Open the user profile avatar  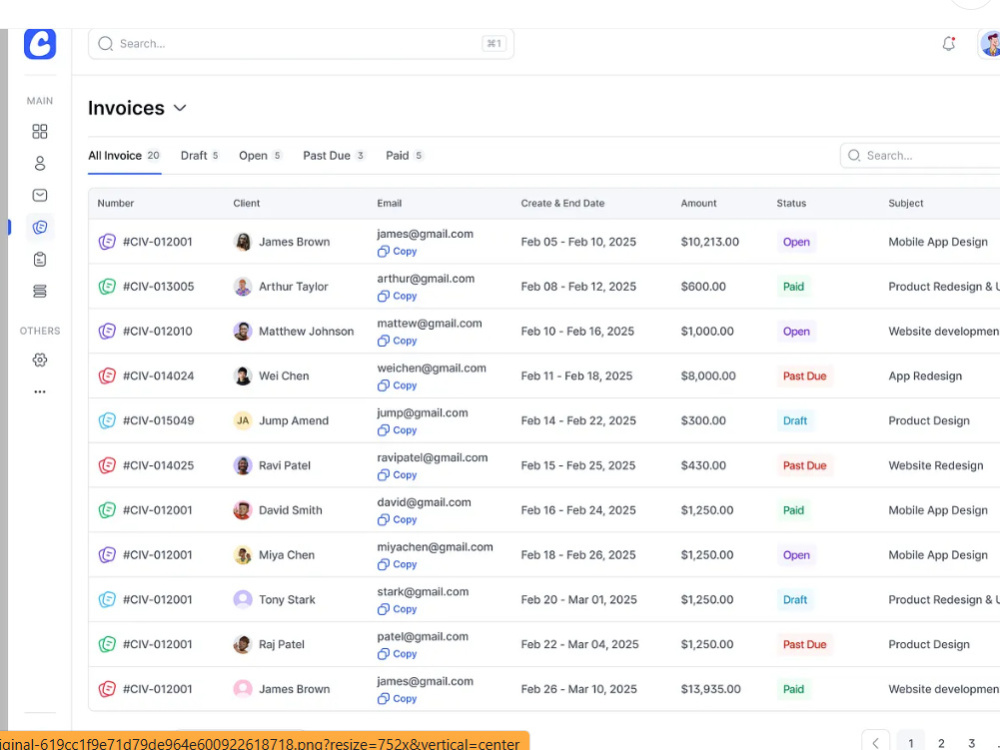tap(990, 44)
